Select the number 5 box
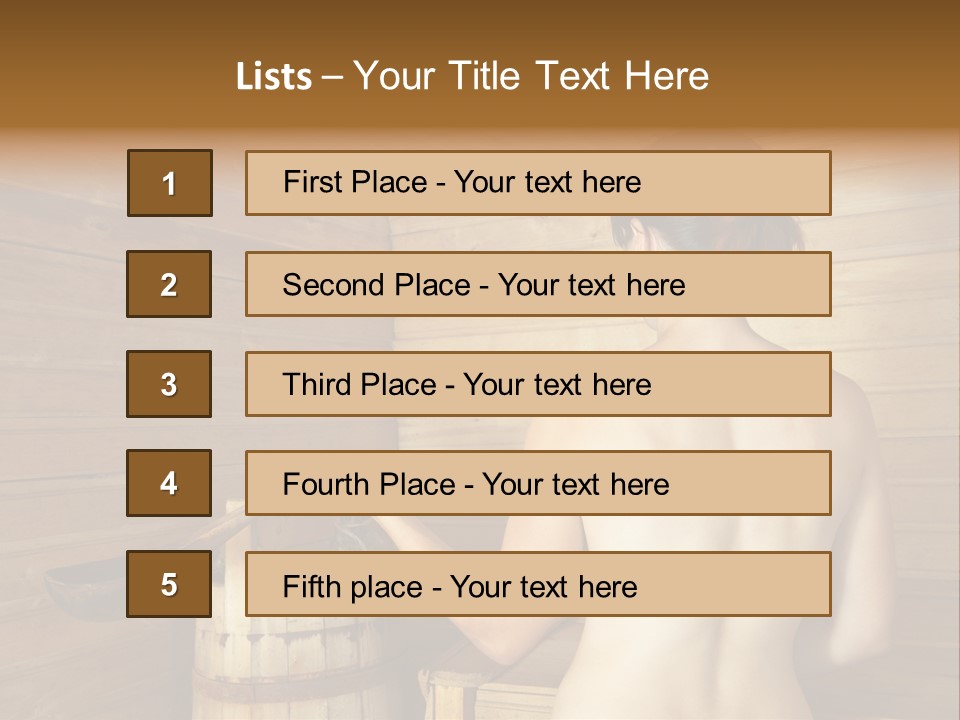960x720 pixels. pyautogui.click(x=169, y=584)
